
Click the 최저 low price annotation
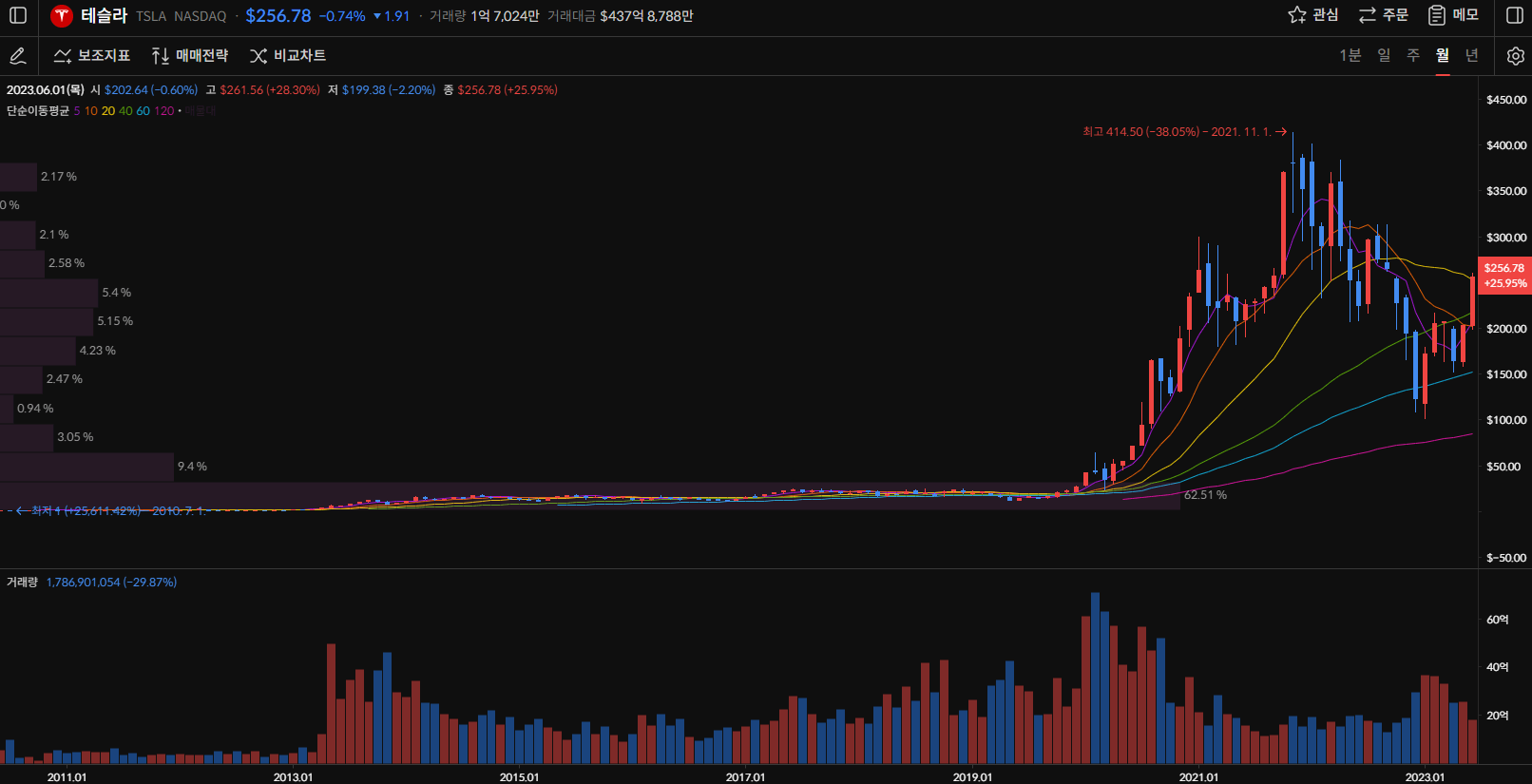click(x=110, y=511)
